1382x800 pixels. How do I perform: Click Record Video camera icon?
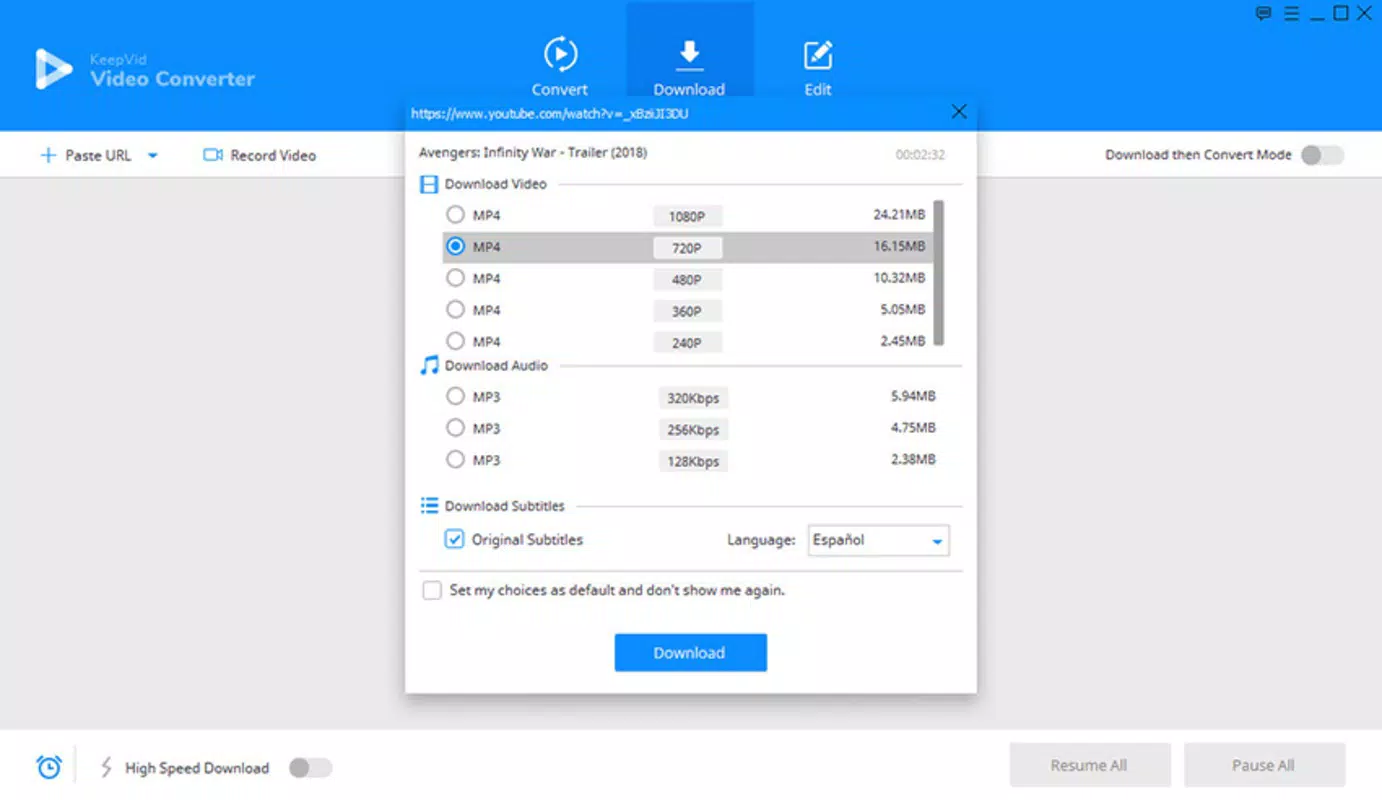point(212,155)
